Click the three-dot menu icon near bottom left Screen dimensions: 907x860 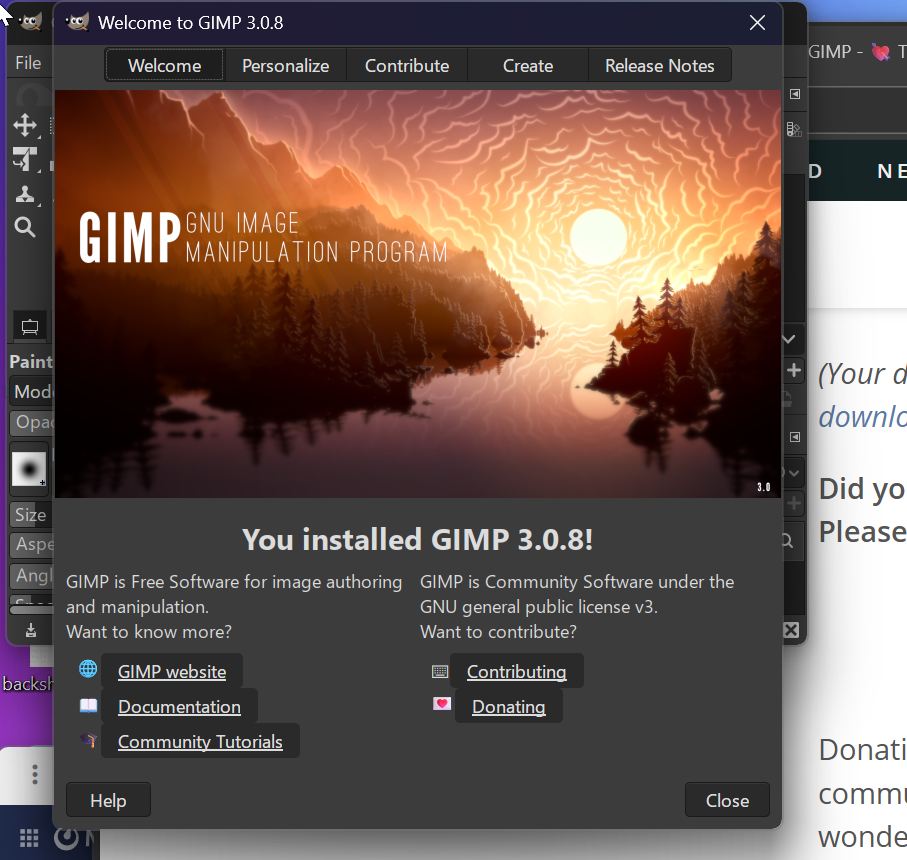[35, 774]
